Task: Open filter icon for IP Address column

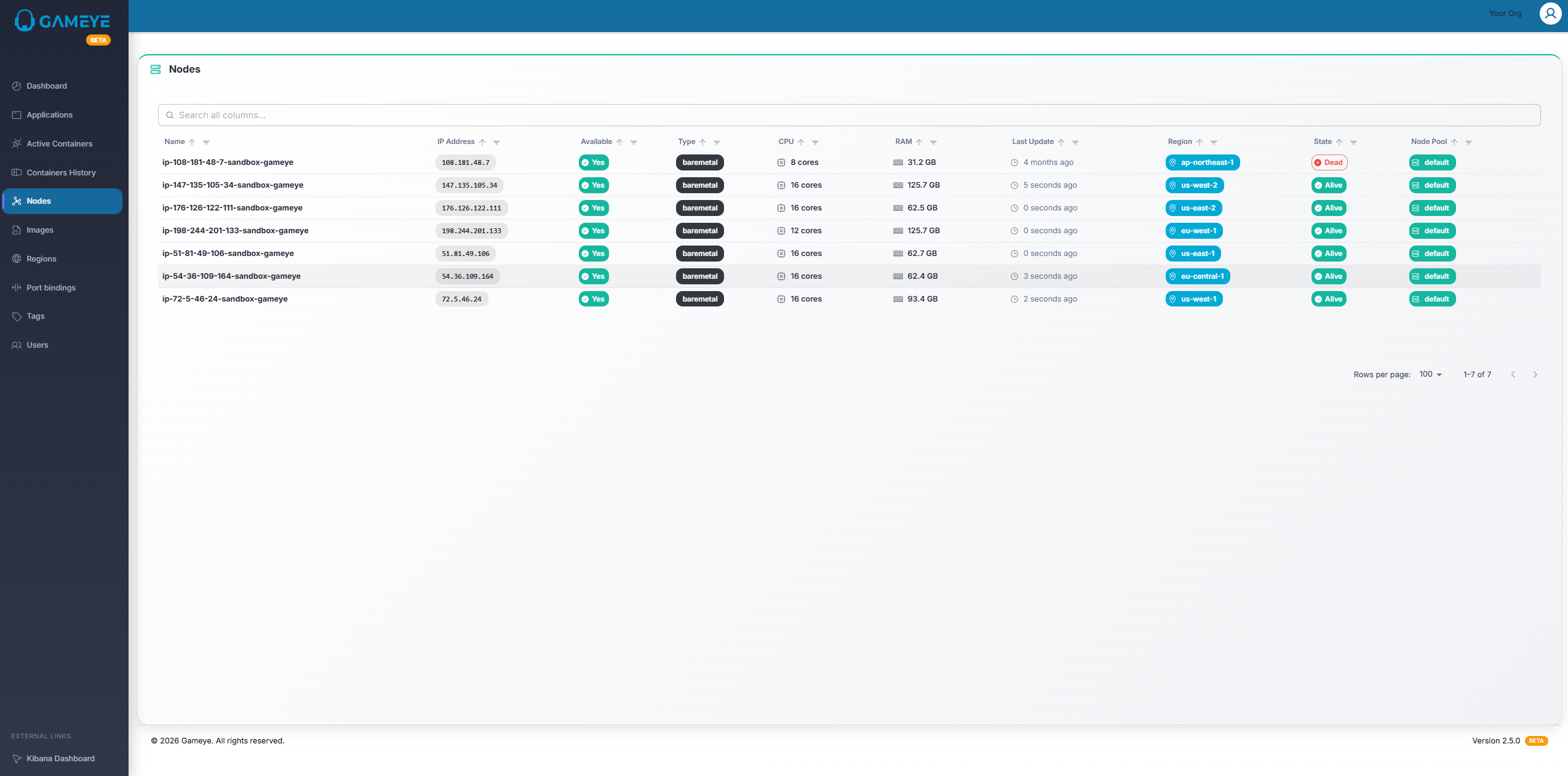Action: pos(496,142)
